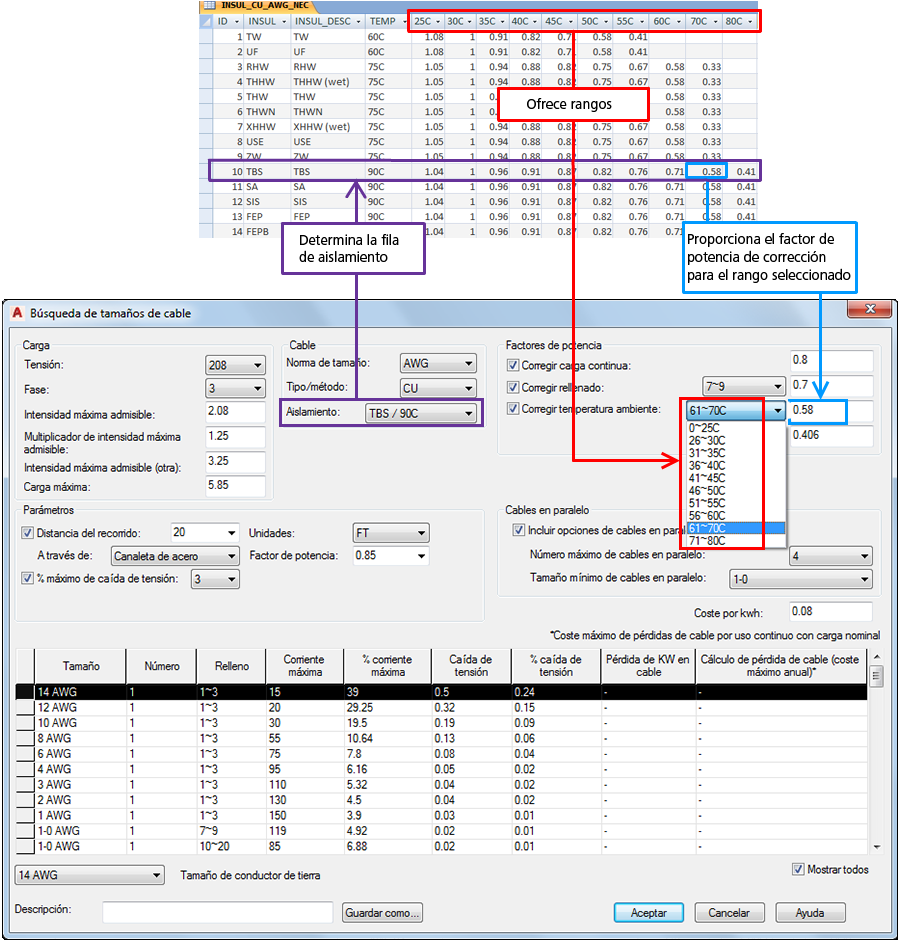Select 26~30C temperature range option

point(736,441)
